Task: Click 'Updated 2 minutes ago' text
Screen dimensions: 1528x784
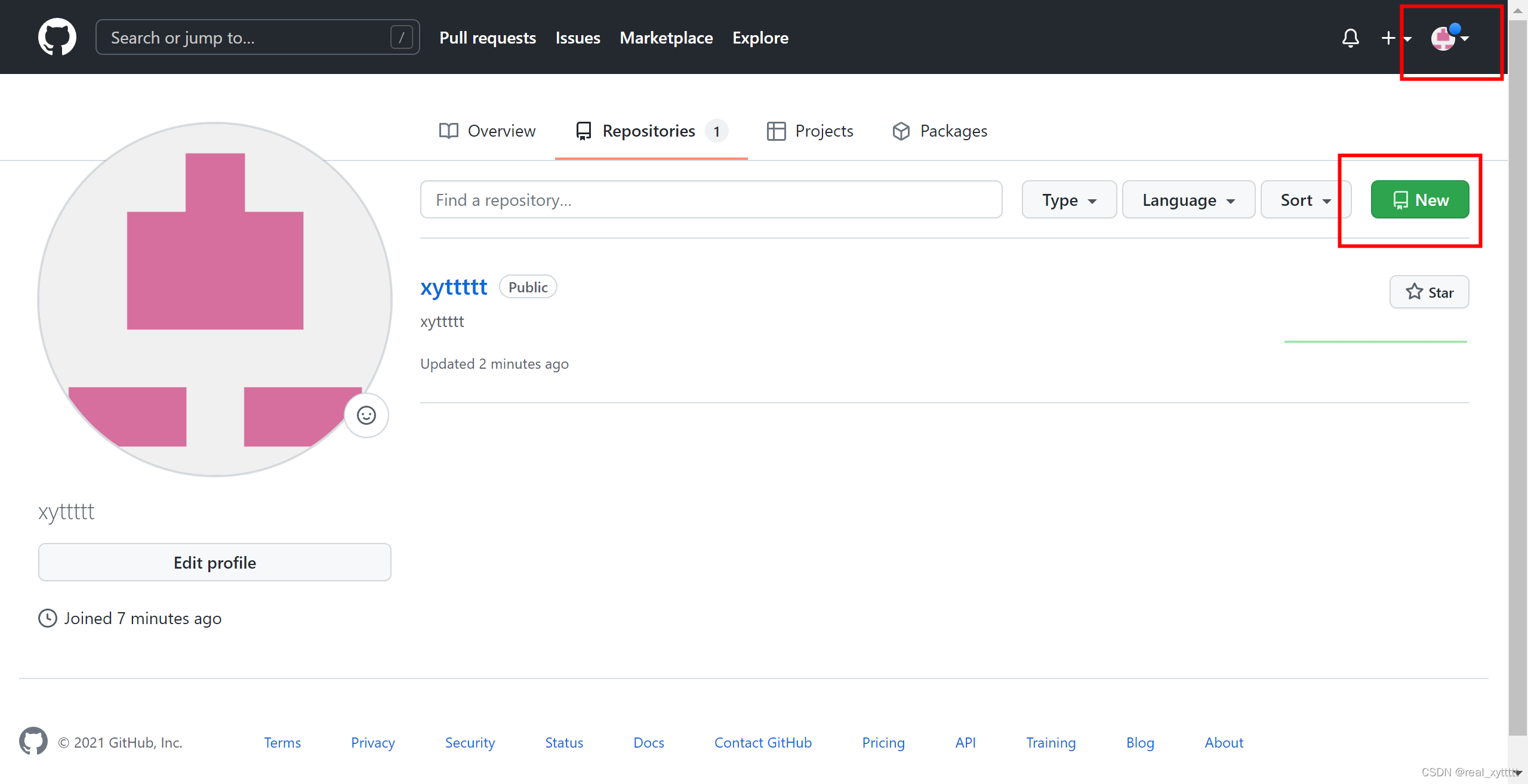Action: [494, 363]
